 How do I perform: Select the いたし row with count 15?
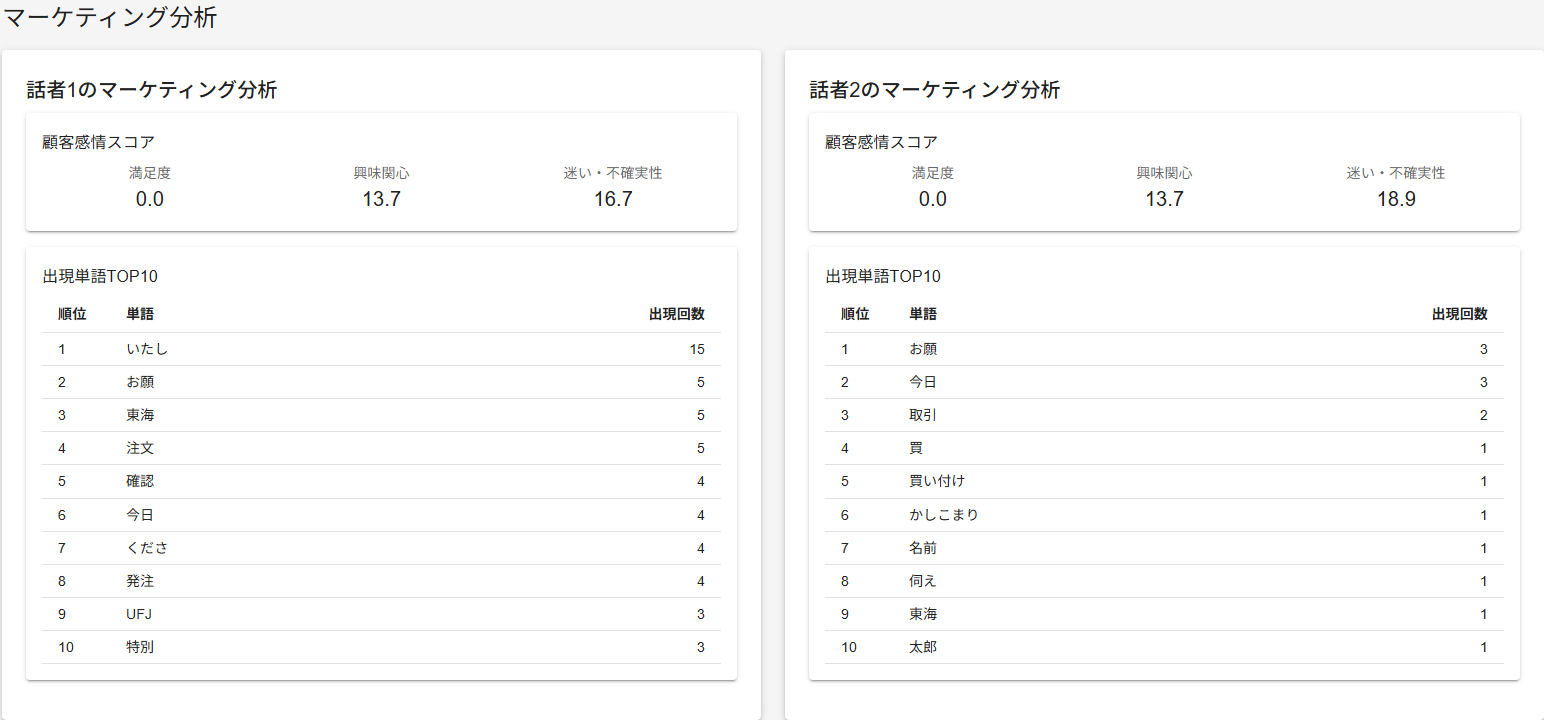(x=381, y=349)
